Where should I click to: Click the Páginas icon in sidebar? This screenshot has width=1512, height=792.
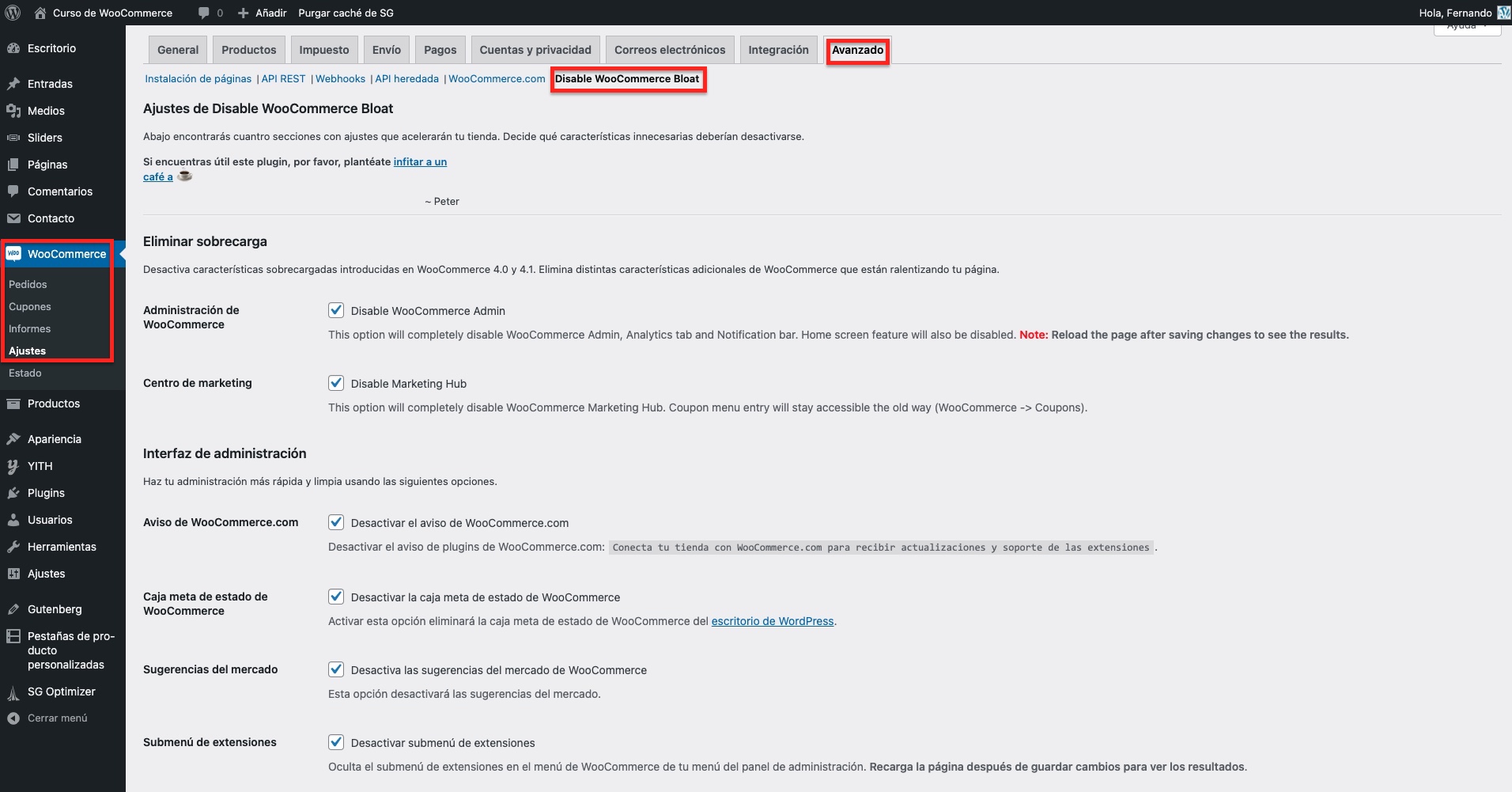tap(13, 165)
